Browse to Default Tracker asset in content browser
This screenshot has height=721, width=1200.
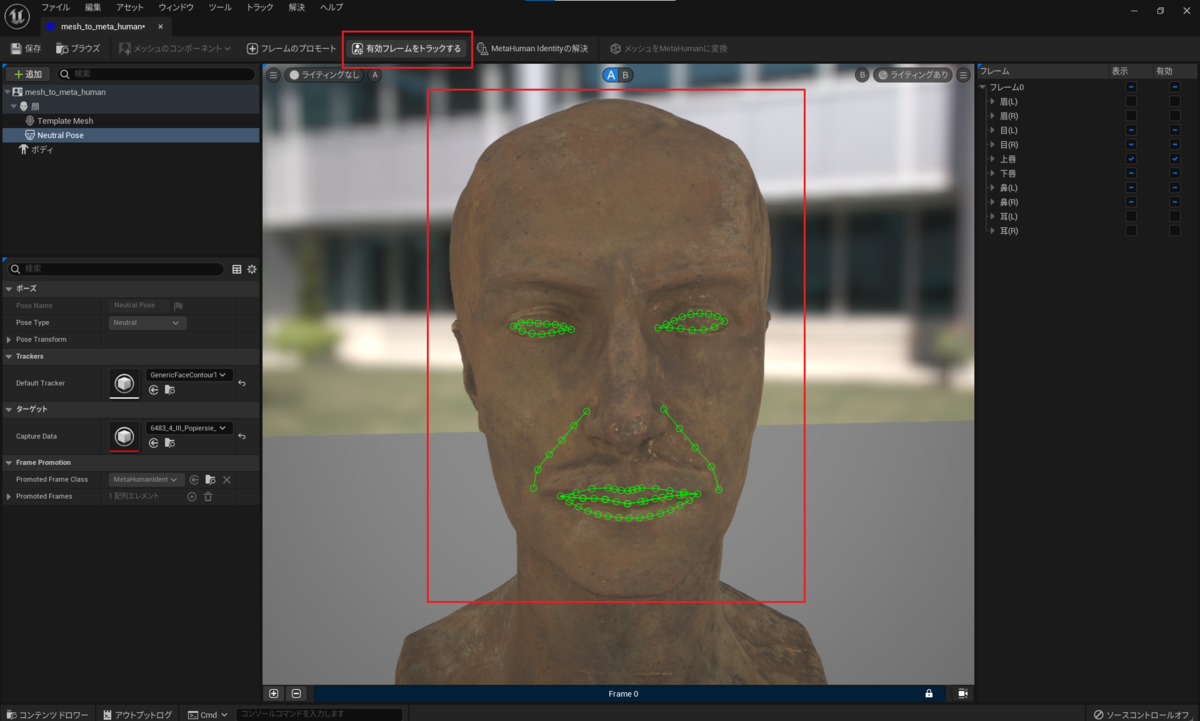click(x=170, y=390)
